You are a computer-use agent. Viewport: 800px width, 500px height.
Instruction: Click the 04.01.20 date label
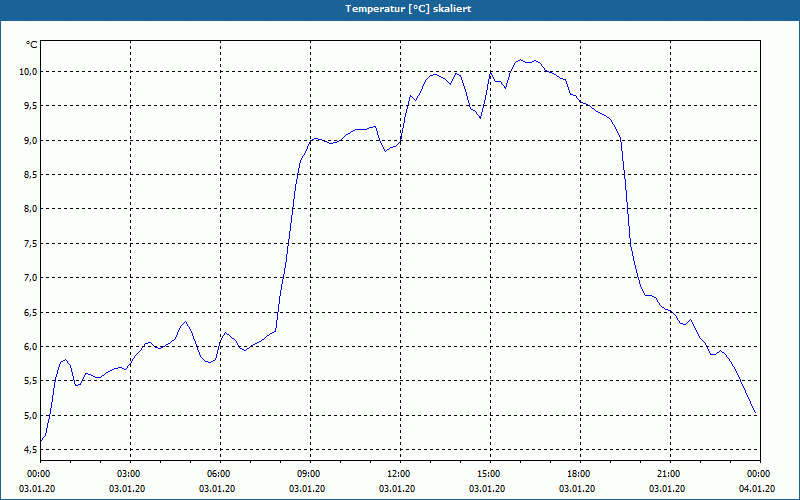[x=757, y=489]
